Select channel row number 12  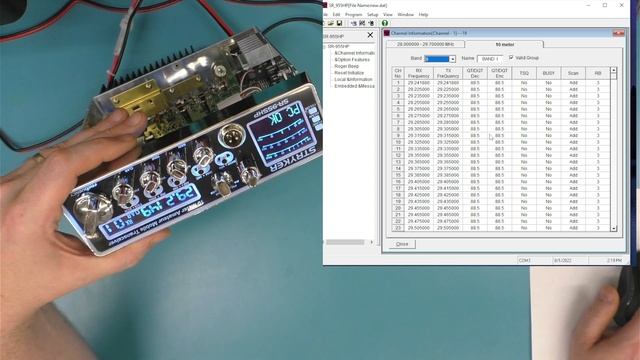pos(398,155)
